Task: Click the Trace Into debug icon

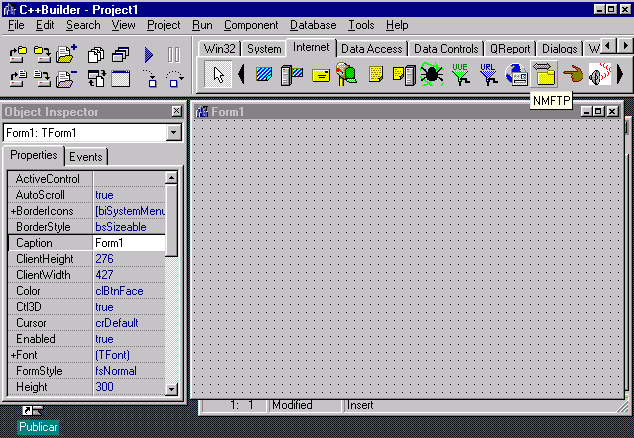Action: coord(150,78)
